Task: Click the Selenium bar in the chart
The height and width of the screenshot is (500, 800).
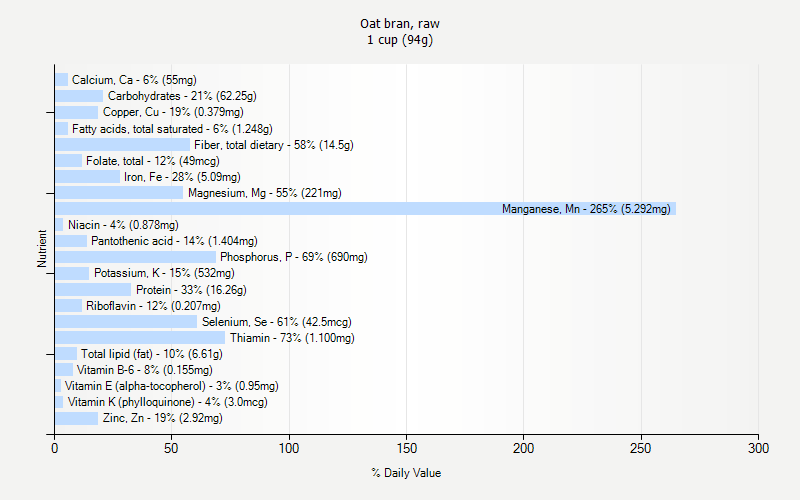Action: (x=126, y=322)
